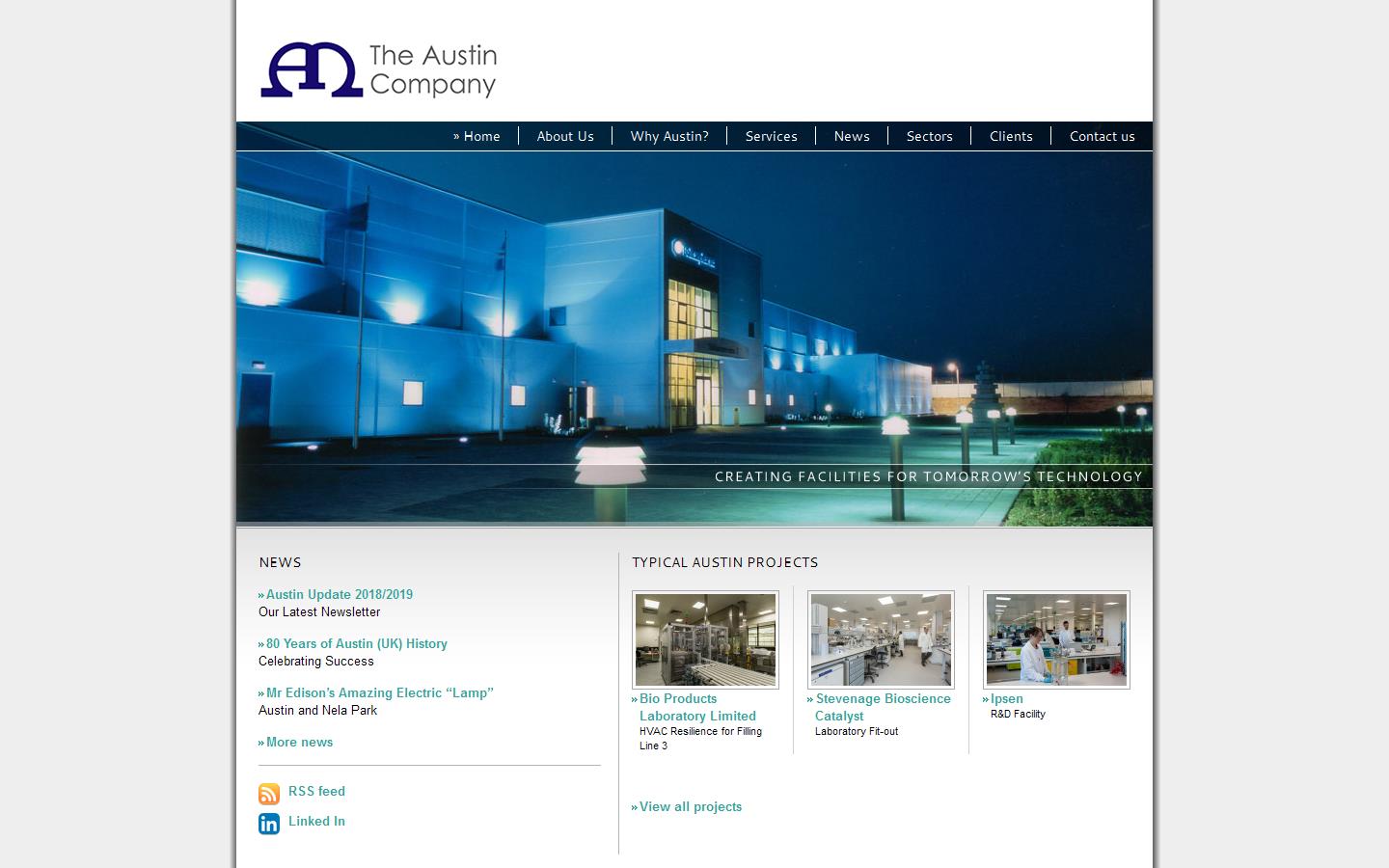
Task: Open the Clients page
Action: (x=1011, y=136)
